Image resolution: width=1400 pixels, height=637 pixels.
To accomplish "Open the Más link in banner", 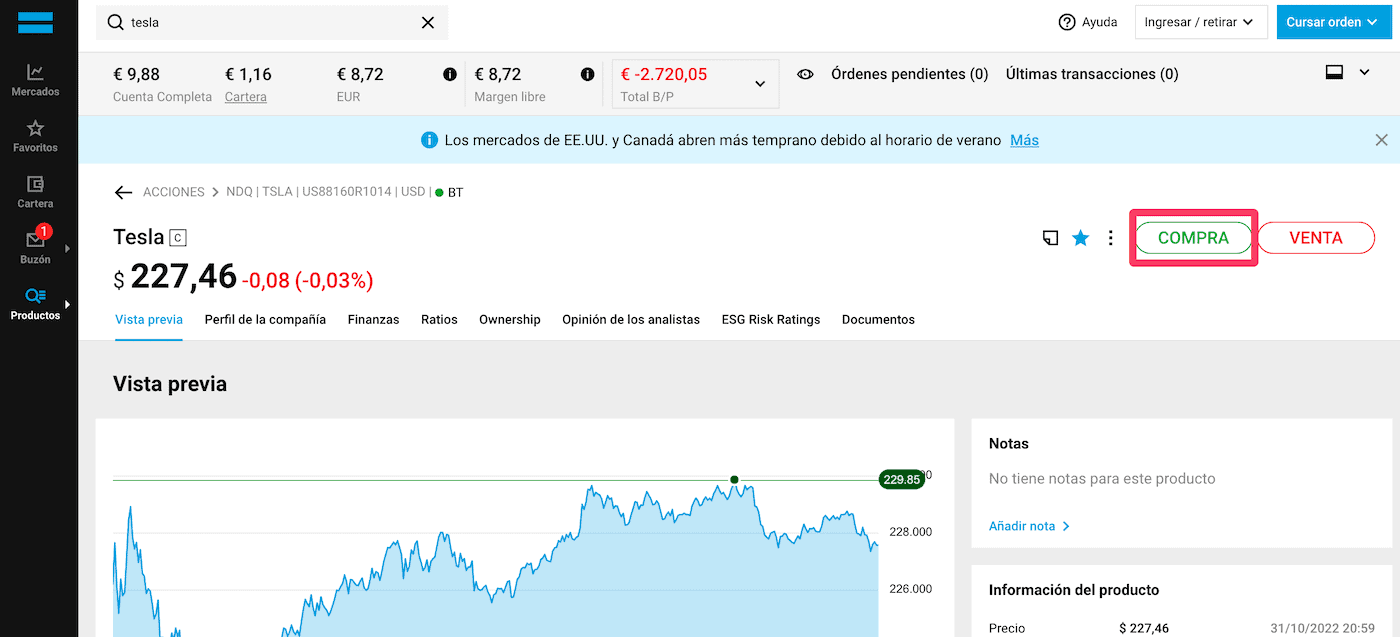I will (1024, 140).
